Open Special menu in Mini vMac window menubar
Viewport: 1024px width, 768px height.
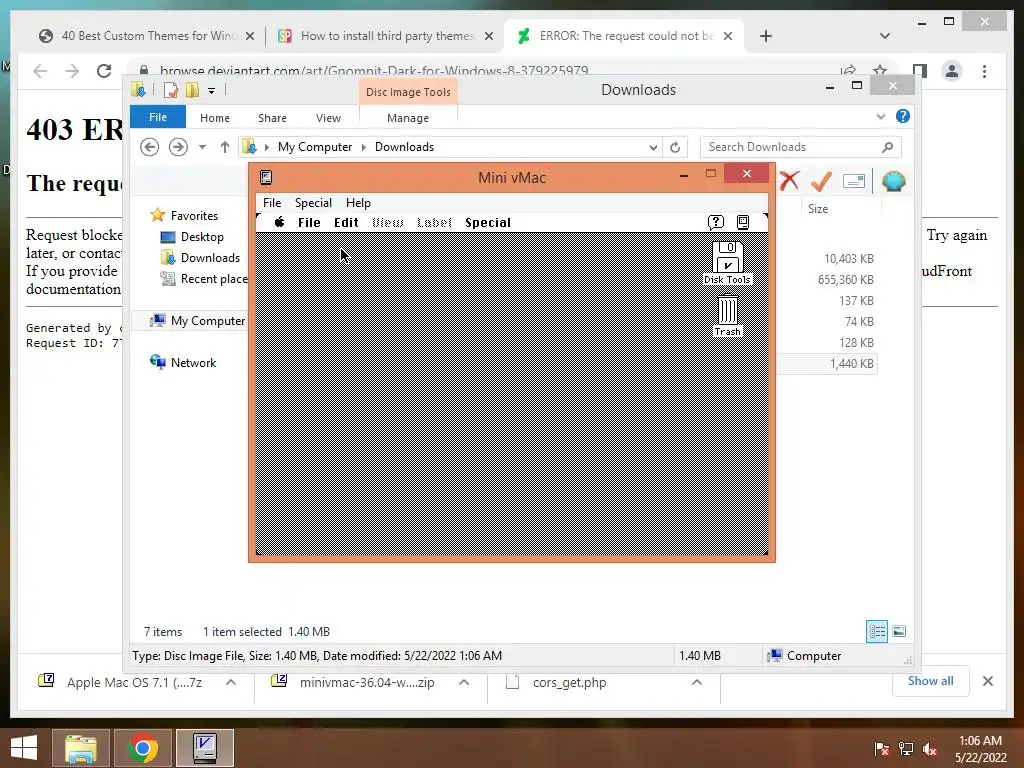313,202
